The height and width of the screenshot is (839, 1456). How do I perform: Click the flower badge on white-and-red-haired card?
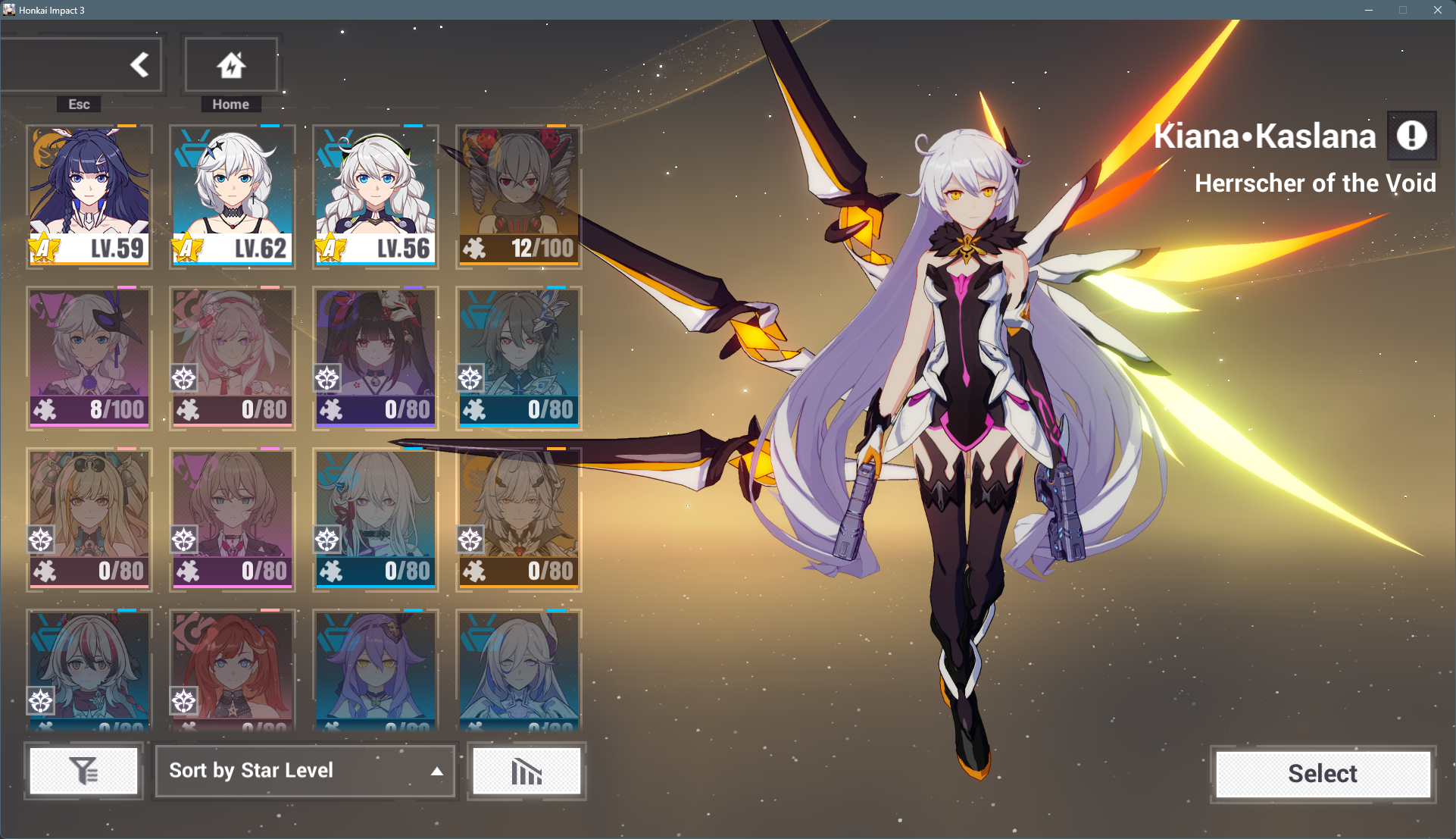point(41,701)
